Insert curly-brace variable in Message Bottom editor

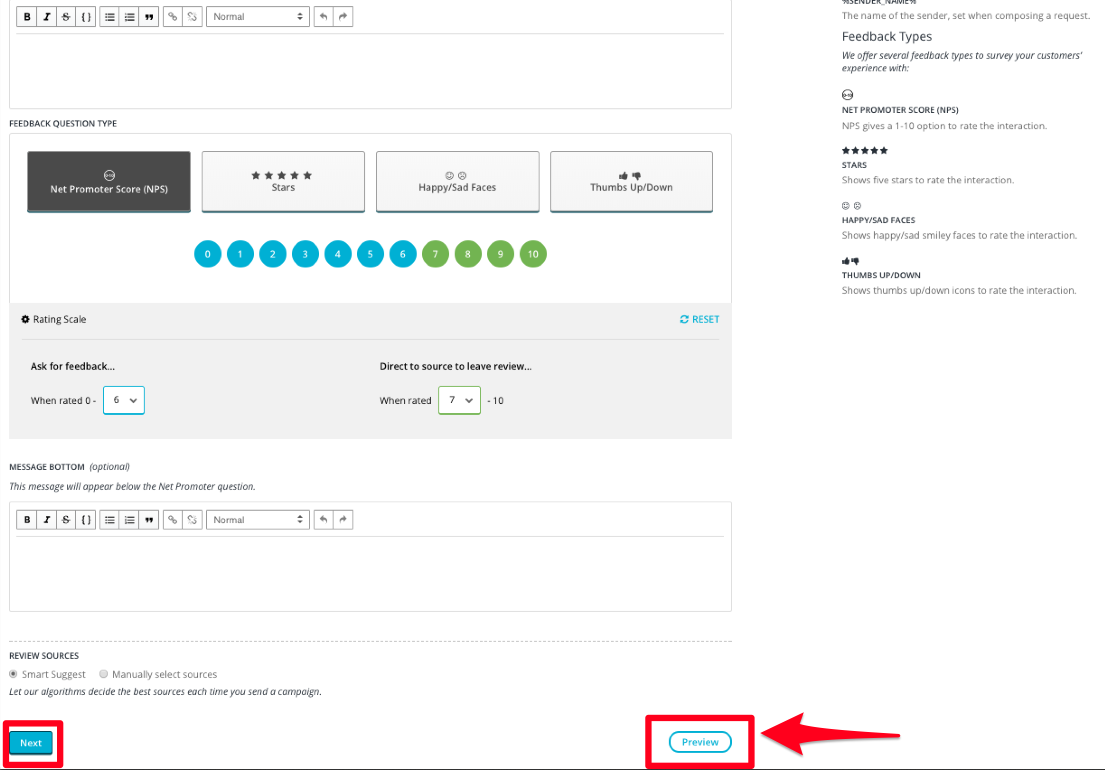(x=86, y=520)
